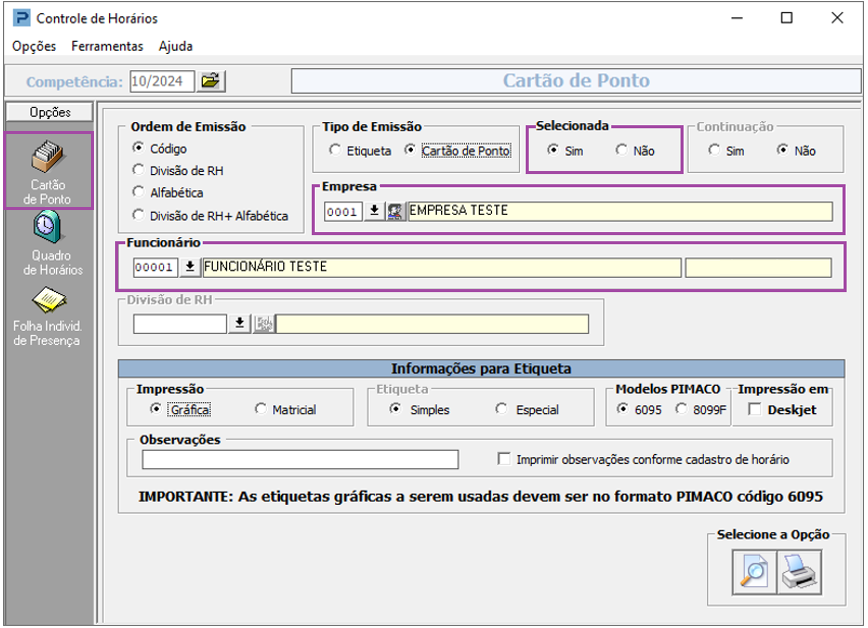
Task: Choose Etiqueta as Tipo de Emissão
Action: pos(335,151)
